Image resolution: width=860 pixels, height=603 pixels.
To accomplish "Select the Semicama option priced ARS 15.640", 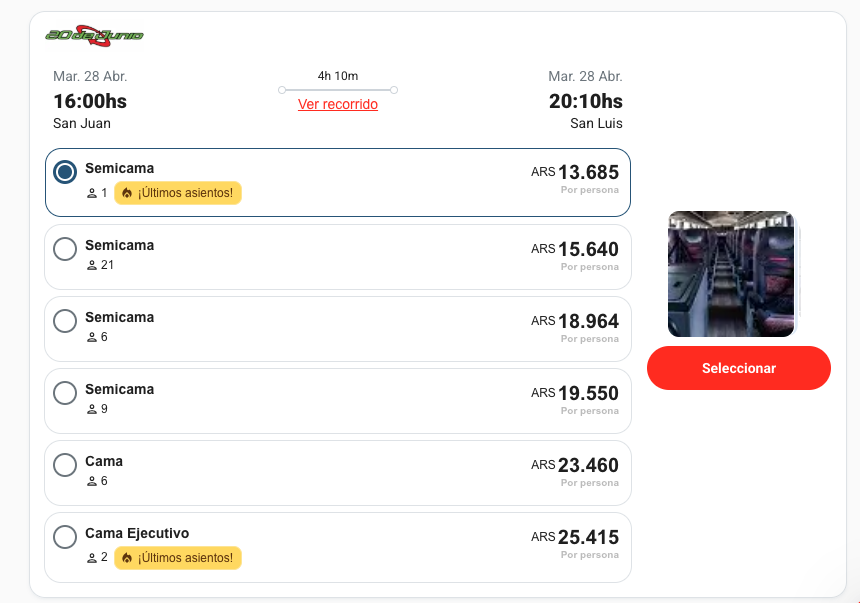I will pos(65,249).
